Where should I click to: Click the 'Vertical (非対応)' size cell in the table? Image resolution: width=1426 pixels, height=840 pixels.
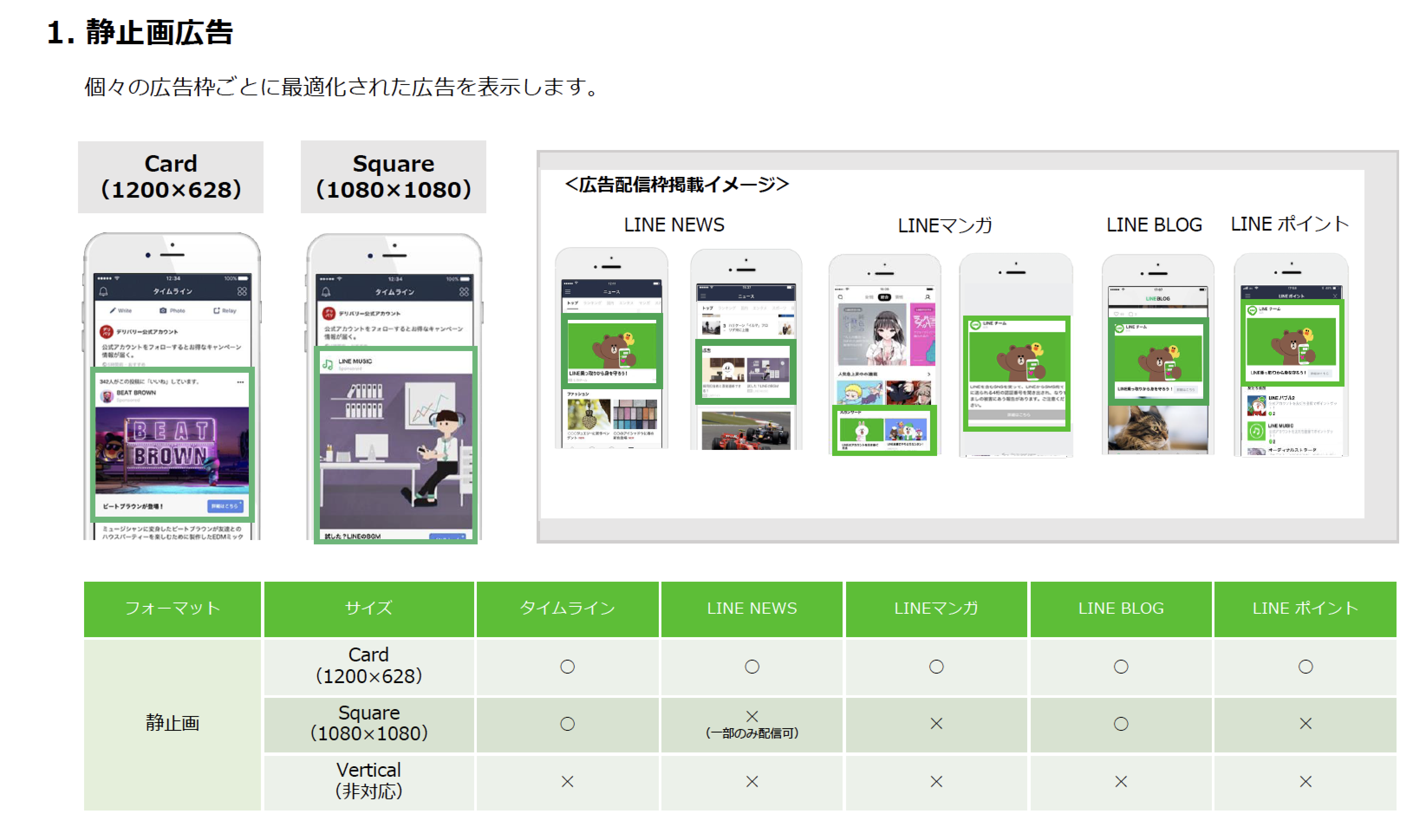point(369,782)
